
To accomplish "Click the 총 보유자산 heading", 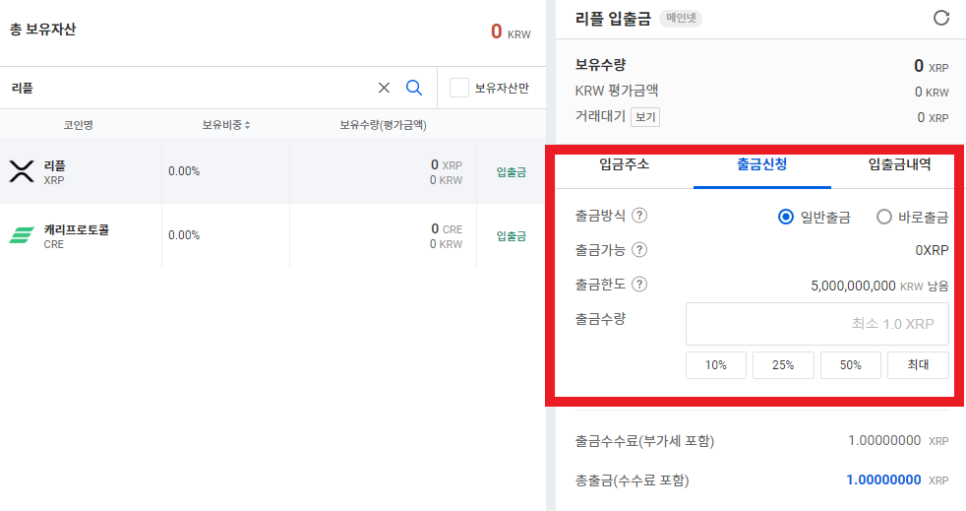I will [43, 30].
